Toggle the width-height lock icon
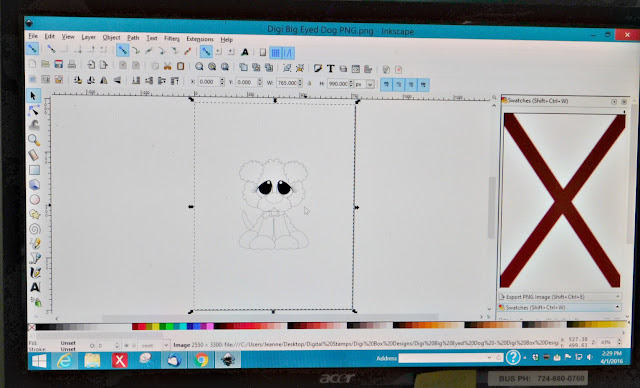Image resolution: width=640 pixels, height=388 pixels. 309,83
